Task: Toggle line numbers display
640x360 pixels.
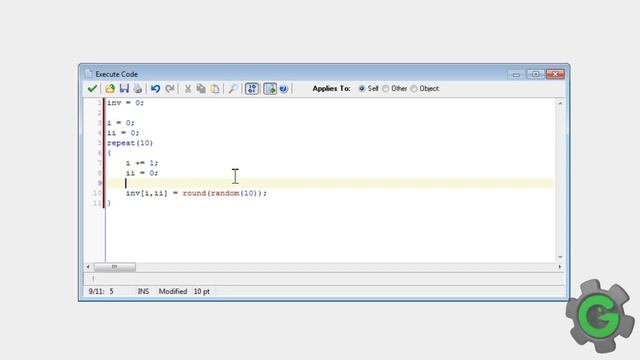Action: click(252, 89)
